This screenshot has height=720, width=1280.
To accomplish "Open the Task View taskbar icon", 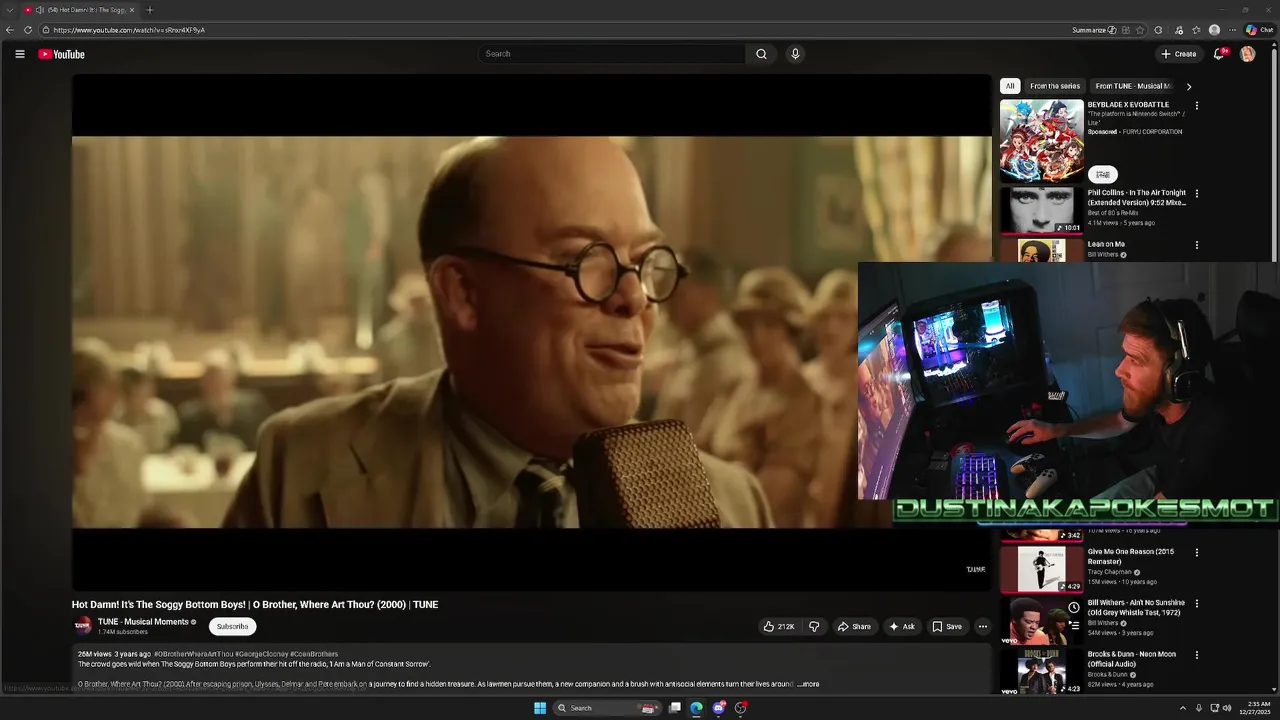I will tap(675, 708).
